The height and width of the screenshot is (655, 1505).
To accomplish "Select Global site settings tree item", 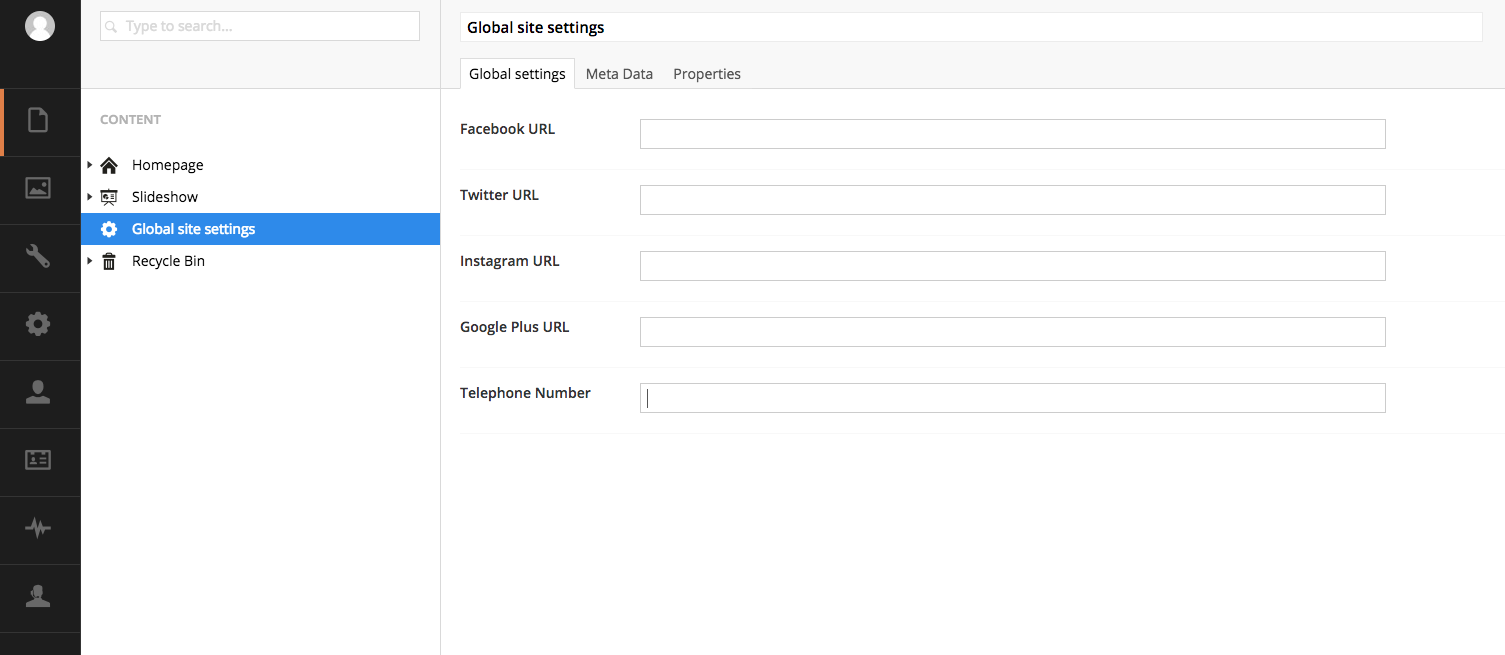I will click(x=260, y=229).
